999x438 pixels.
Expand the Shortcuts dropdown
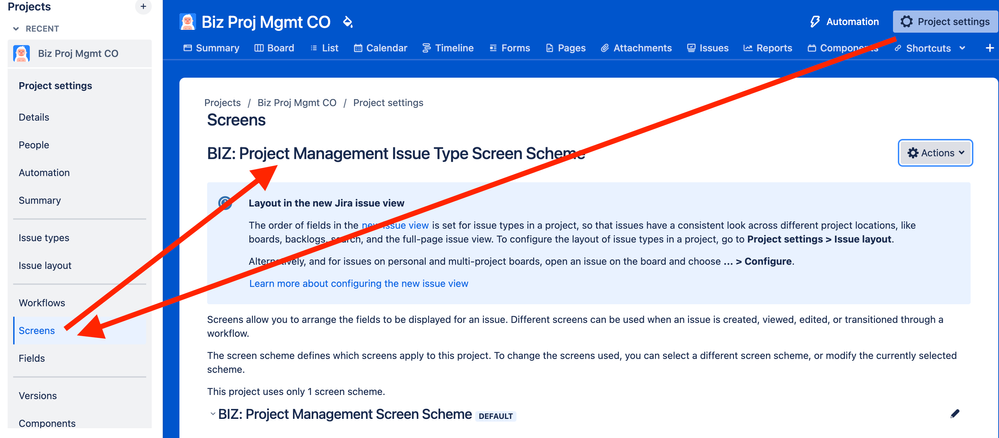click(x=930, y=48)
